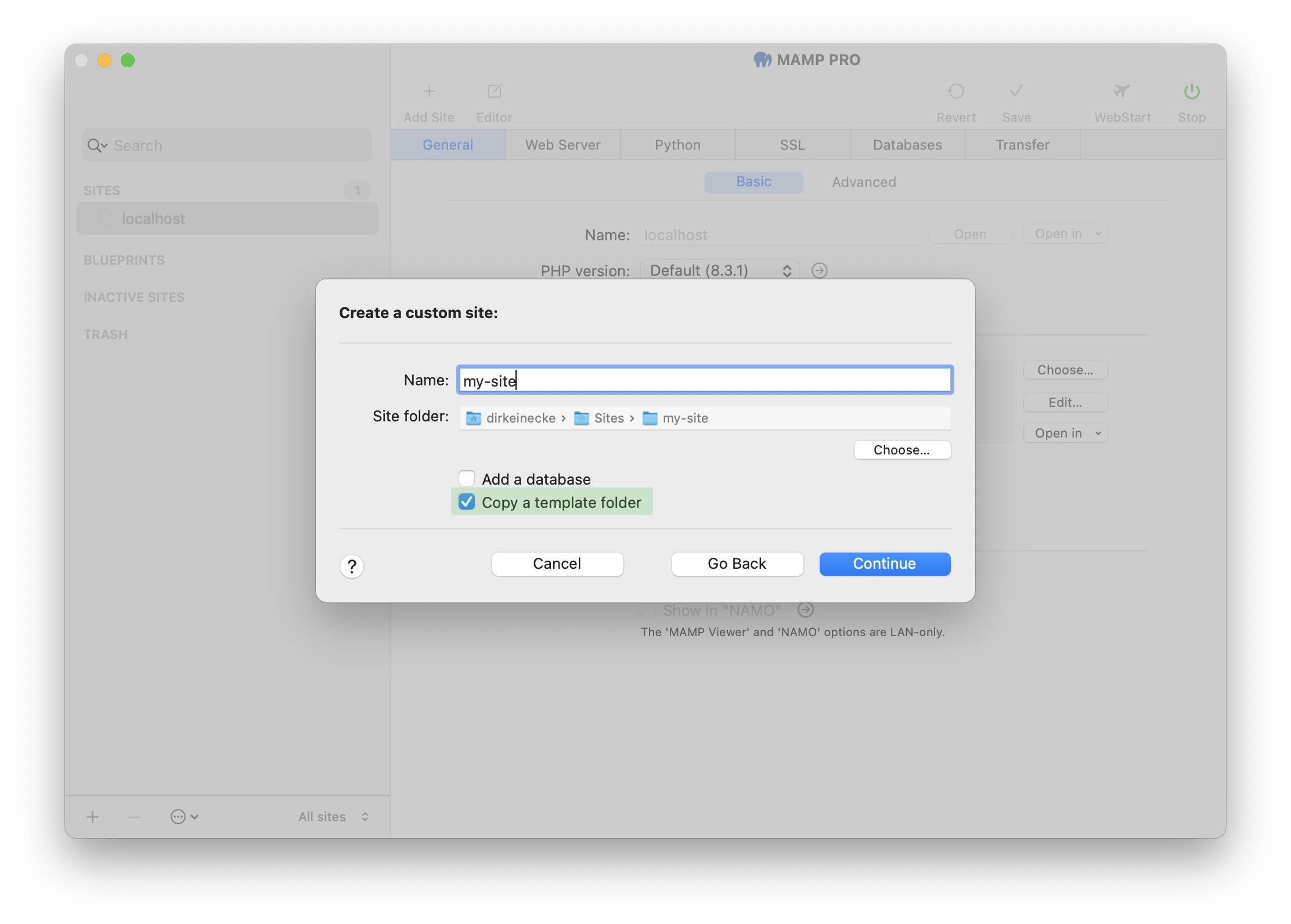
Task: Click the MAMP PRO elephant logo
Action: 756,59
